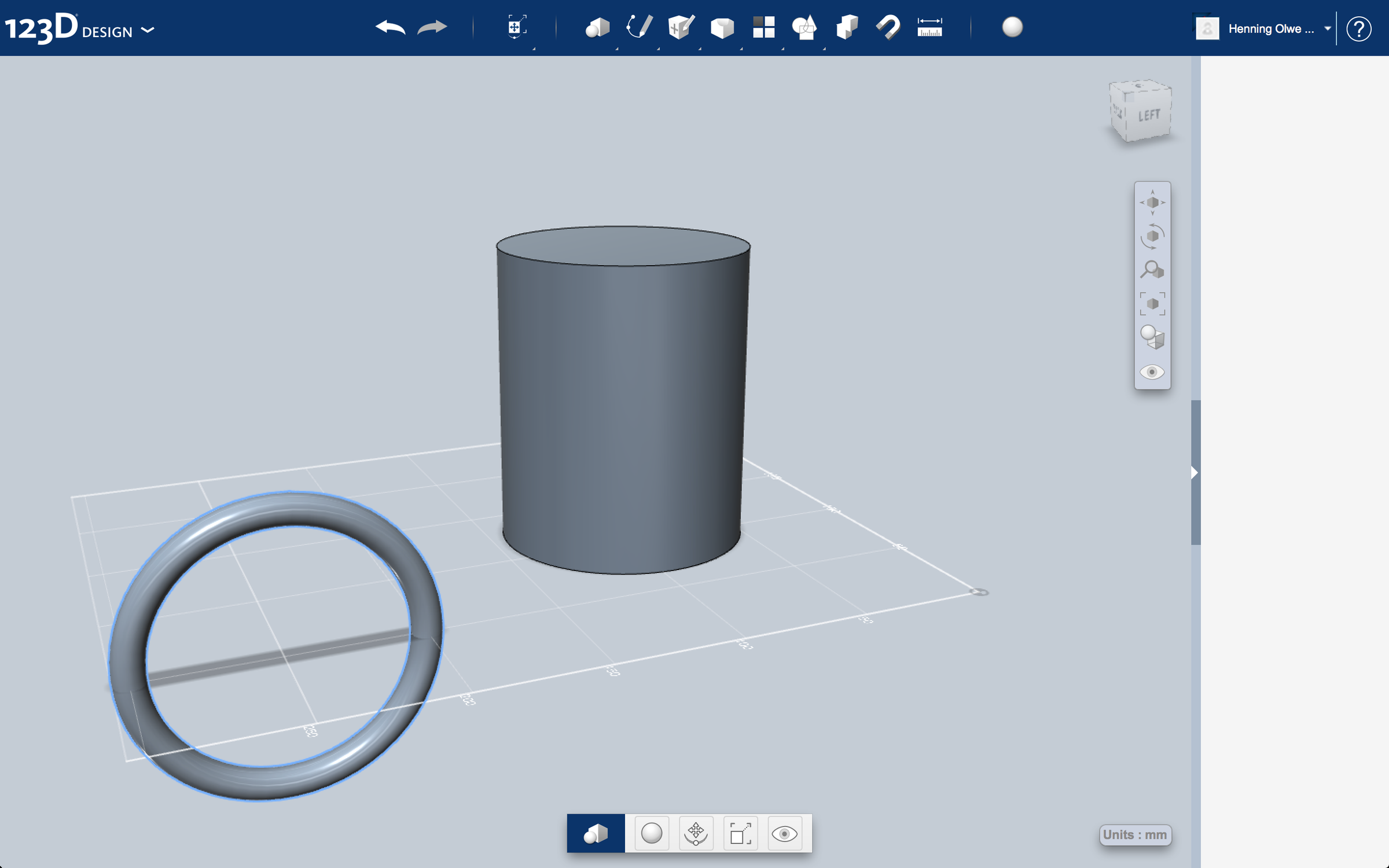Open the Combine tool
Viewport: 1389px width, 868px height.
click(x=847, y=27)
